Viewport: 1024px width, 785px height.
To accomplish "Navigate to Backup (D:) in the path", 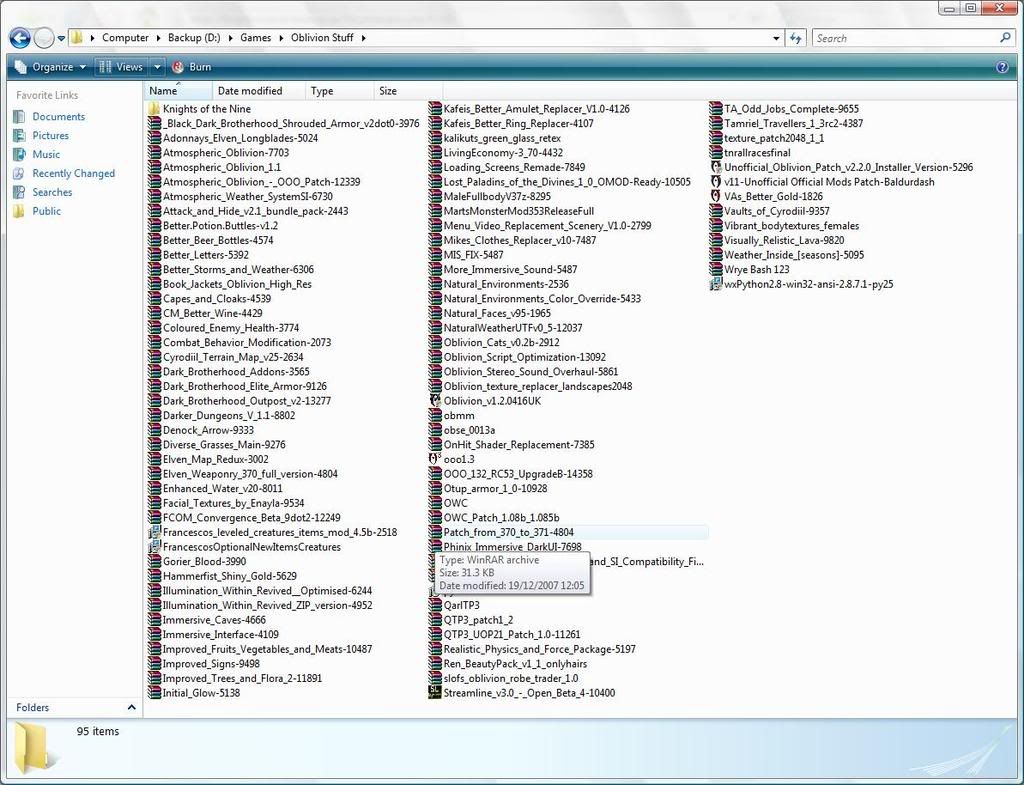I will (194, 38).
